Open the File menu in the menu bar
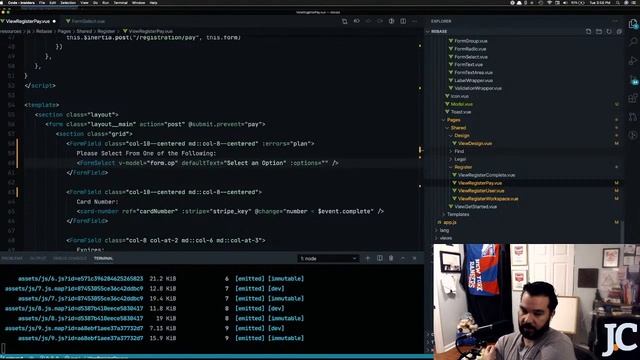Image resolution: width=640 pixels, height=360 pixels. 42,2
